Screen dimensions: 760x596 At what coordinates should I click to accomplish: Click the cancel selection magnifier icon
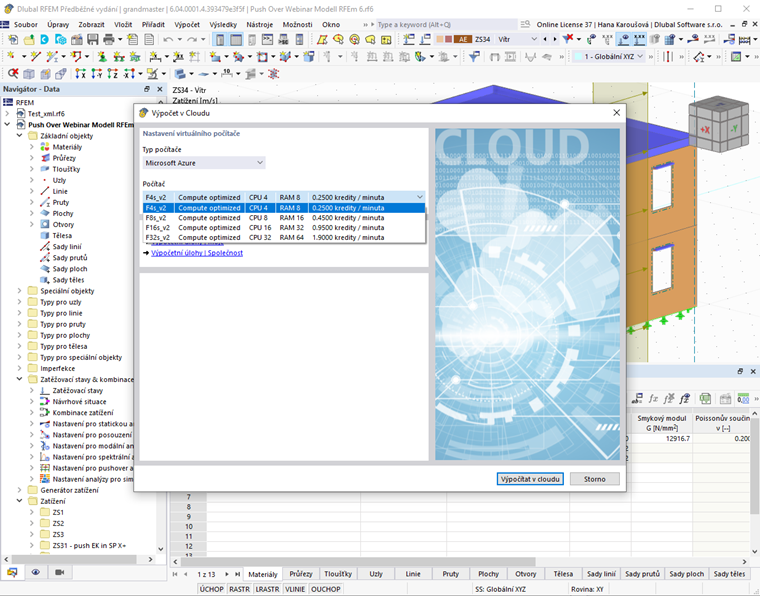(13, 74)
